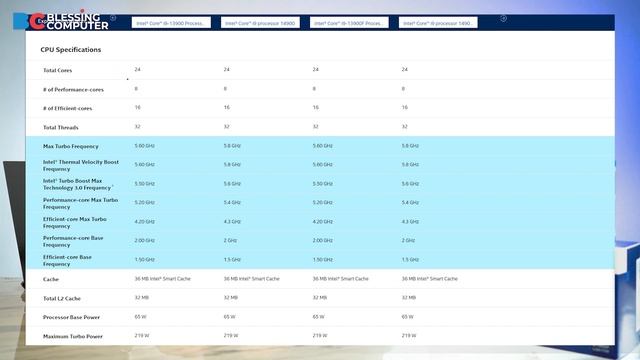Click the 'Cache' row label
Screen dimensions: 640x360
51,279
